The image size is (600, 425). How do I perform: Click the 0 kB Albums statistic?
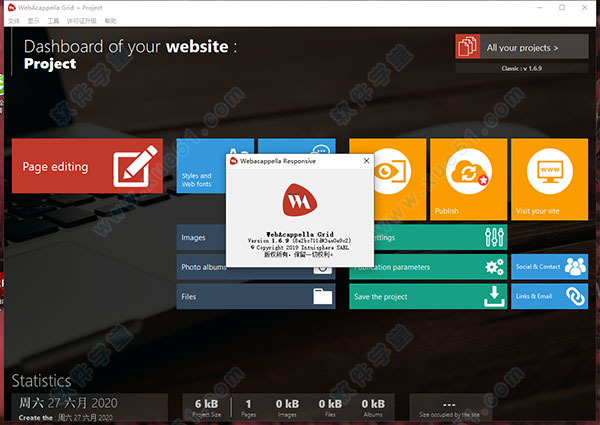click(373, 408)
